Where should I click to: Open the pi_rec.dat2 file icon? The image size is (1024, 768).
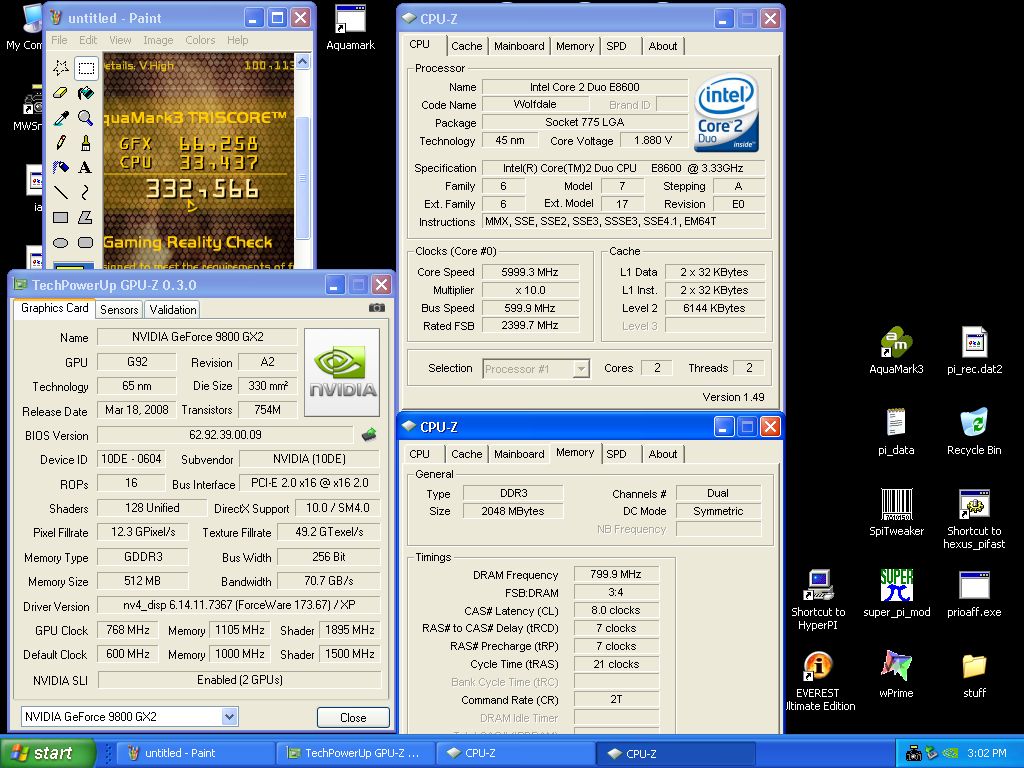tap(974, 351)
